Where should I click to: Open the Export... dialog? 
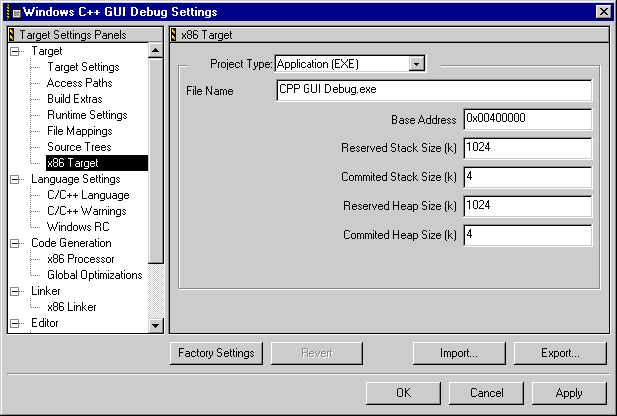560,353
